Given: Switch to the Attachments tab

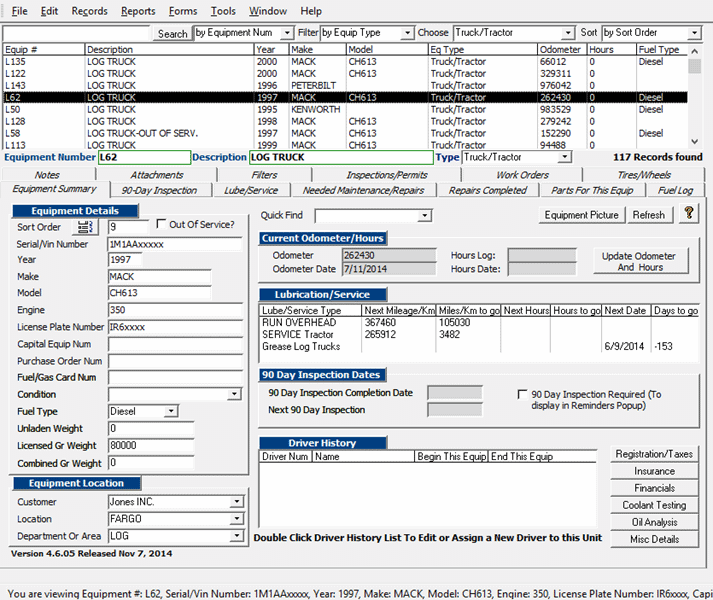Looking at the screenshot, I should (x=157, y=175).
